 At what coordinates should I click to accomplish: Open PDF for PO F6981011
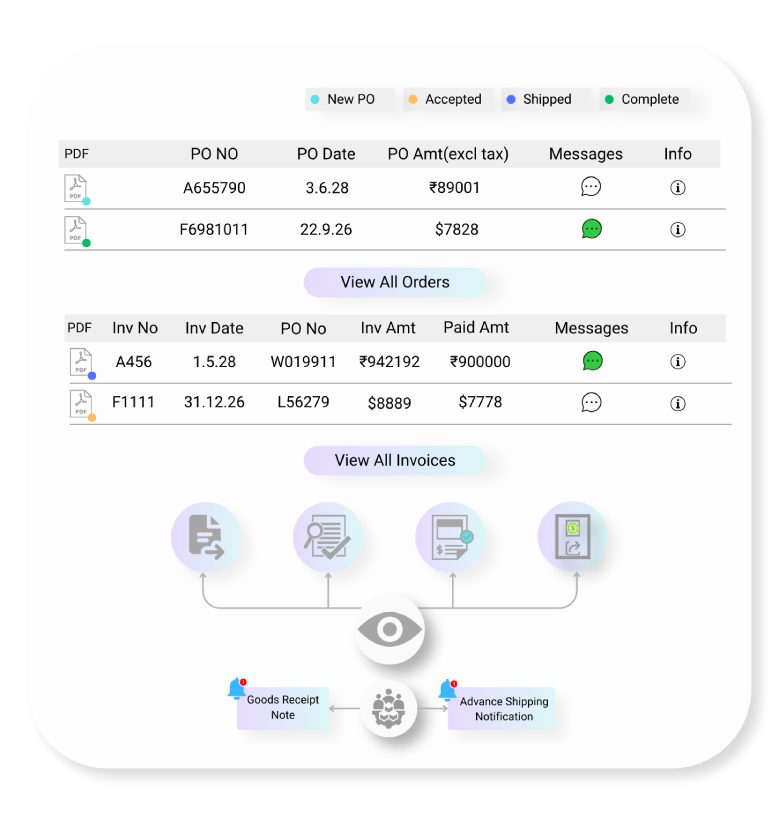pyautogui.click(x=76, y=230)
